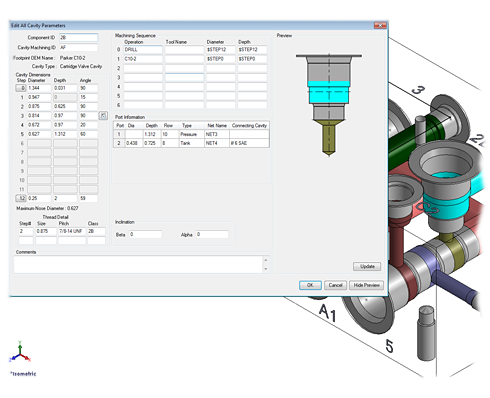The width and height of the screenshot is (490, 398).
Task: Click the OK button
Action: click(310, 285)
